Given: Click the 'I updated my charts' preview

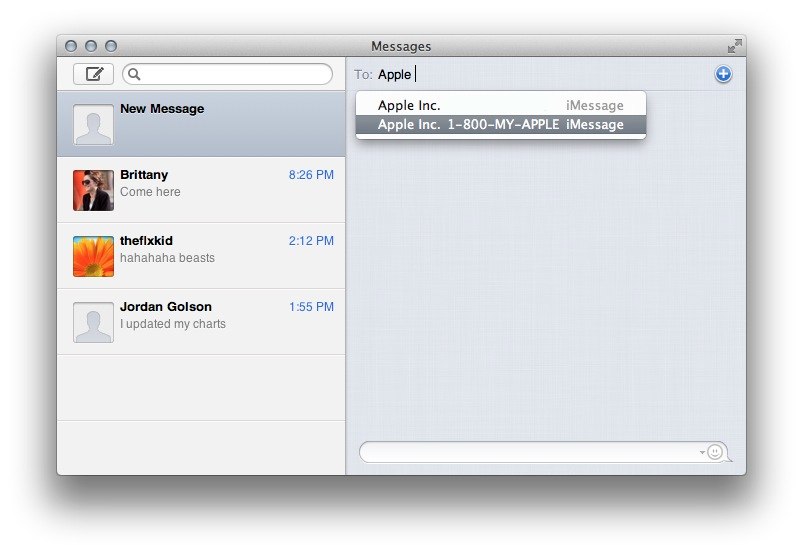Looking at the screenshot, I should (173, 324).
